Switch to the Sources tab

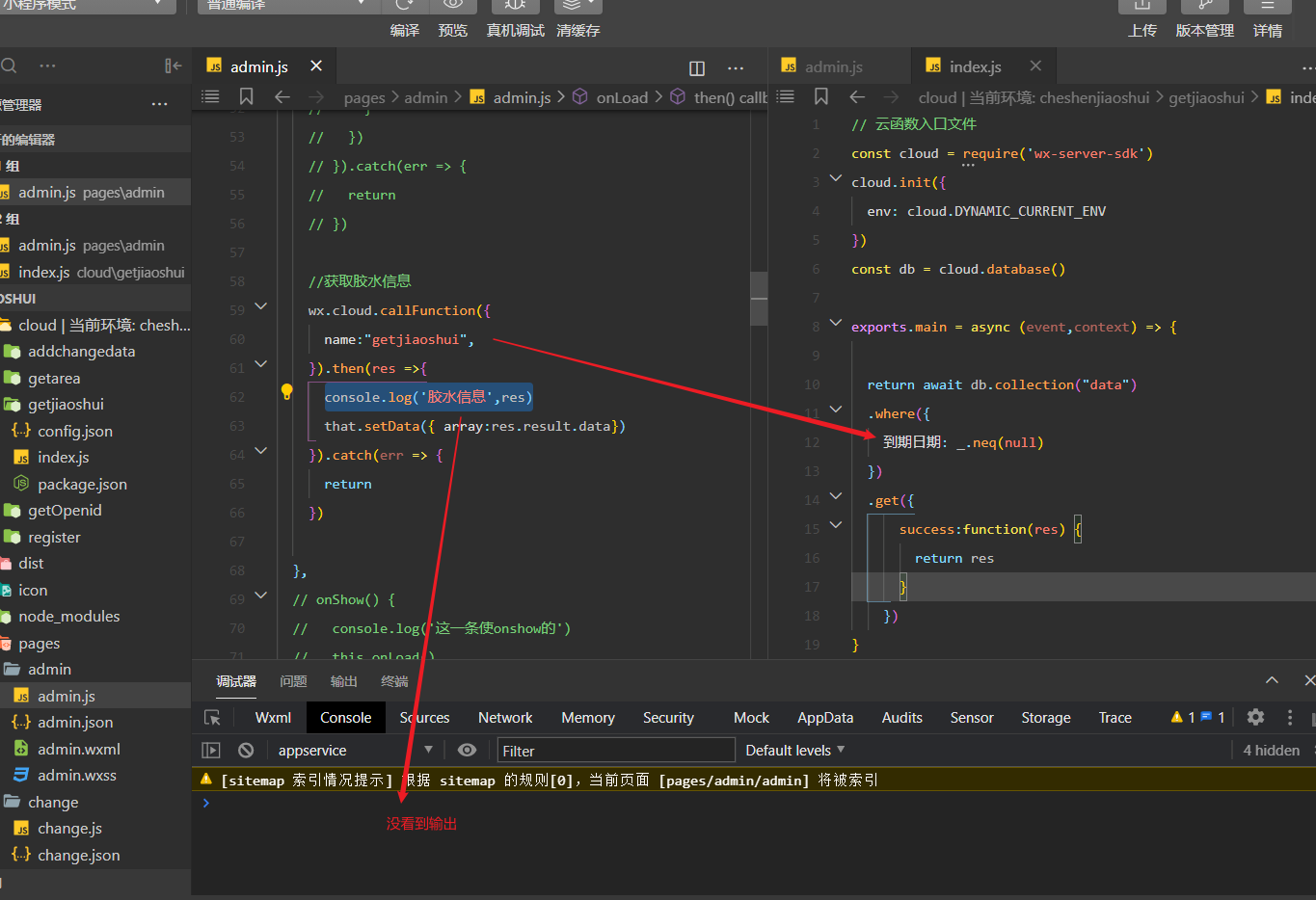click(x=424, y=718)
